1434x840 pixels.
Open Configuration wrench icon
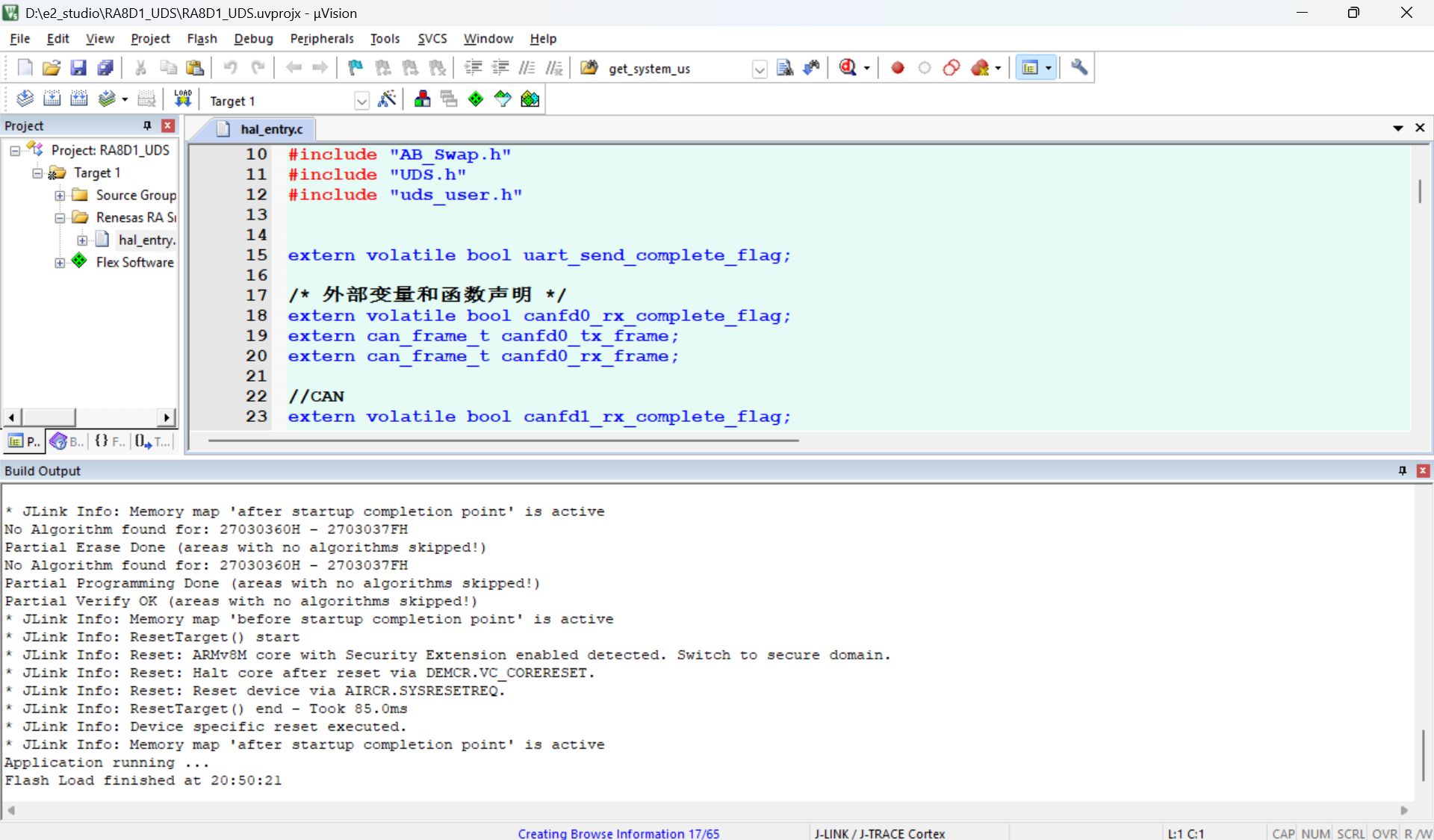pos(1079,68)
